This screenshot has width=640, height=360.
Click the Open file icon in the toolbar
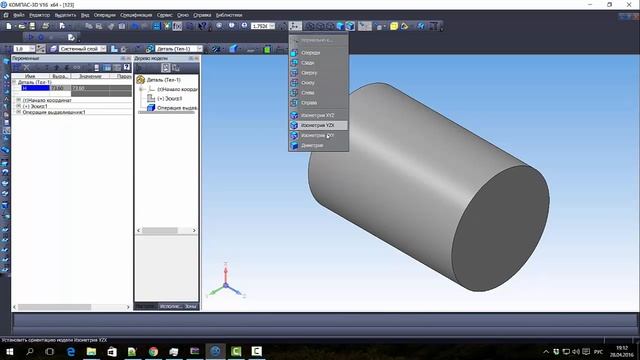tap(21, 26)
